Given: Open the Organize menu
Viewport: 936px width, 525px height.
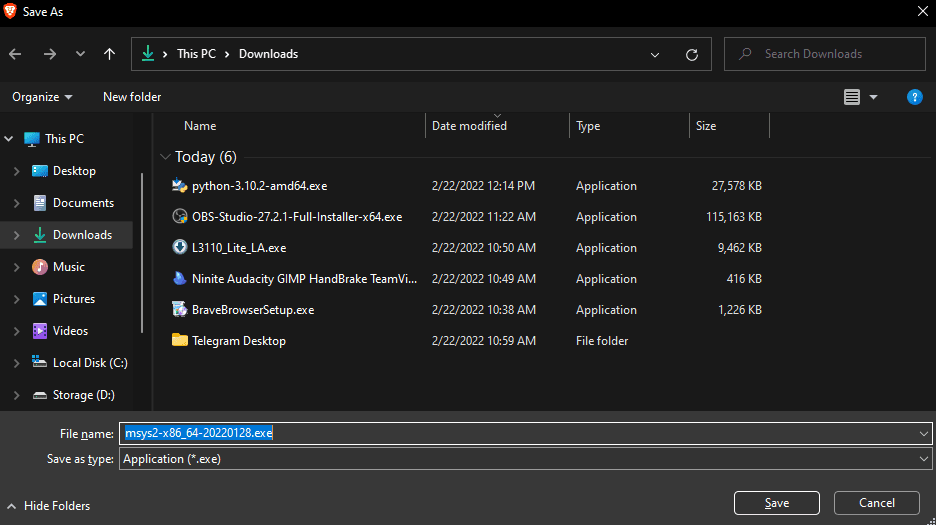Looking at the screenshot, I should pos(42,97).
